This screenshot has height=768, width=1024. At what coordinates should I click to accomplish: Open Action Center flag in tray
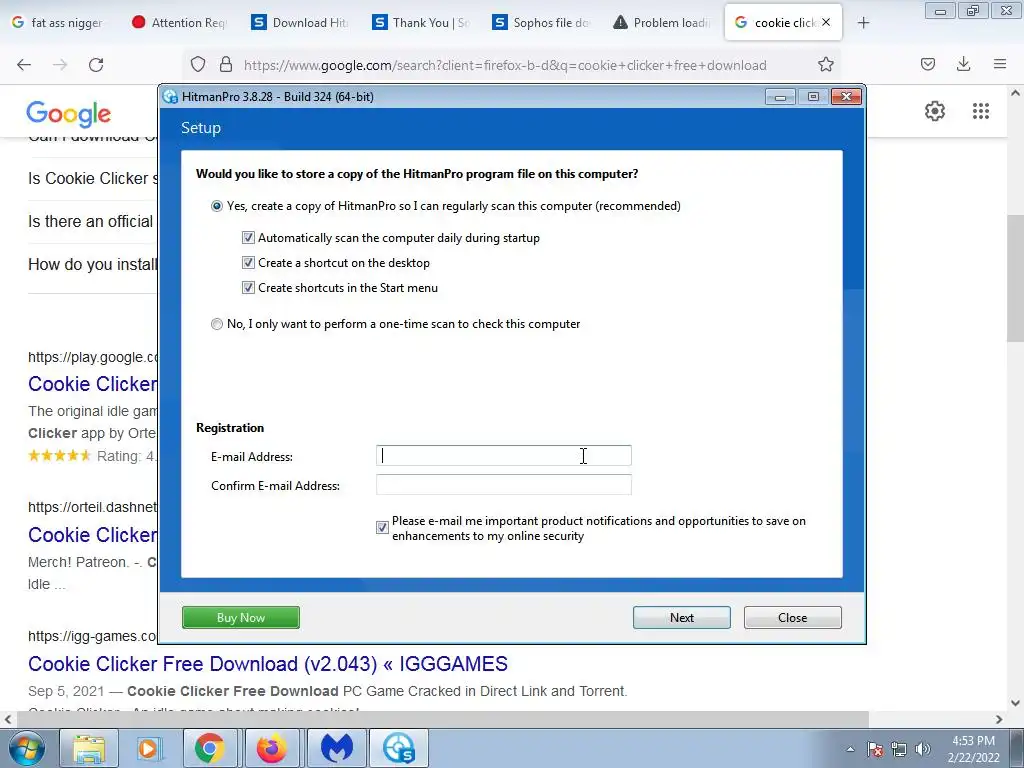(x=875, y=749)
